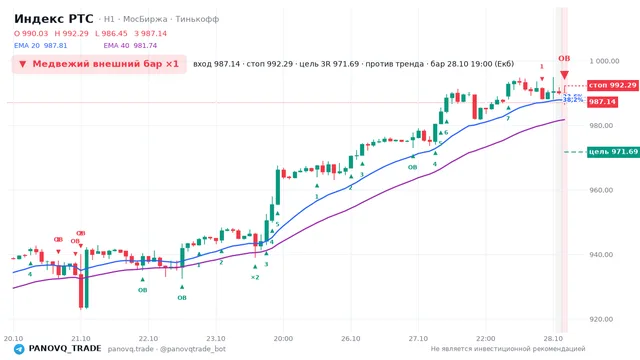
Task: Open the panovq.trade site link
Action: coord(131,349)
